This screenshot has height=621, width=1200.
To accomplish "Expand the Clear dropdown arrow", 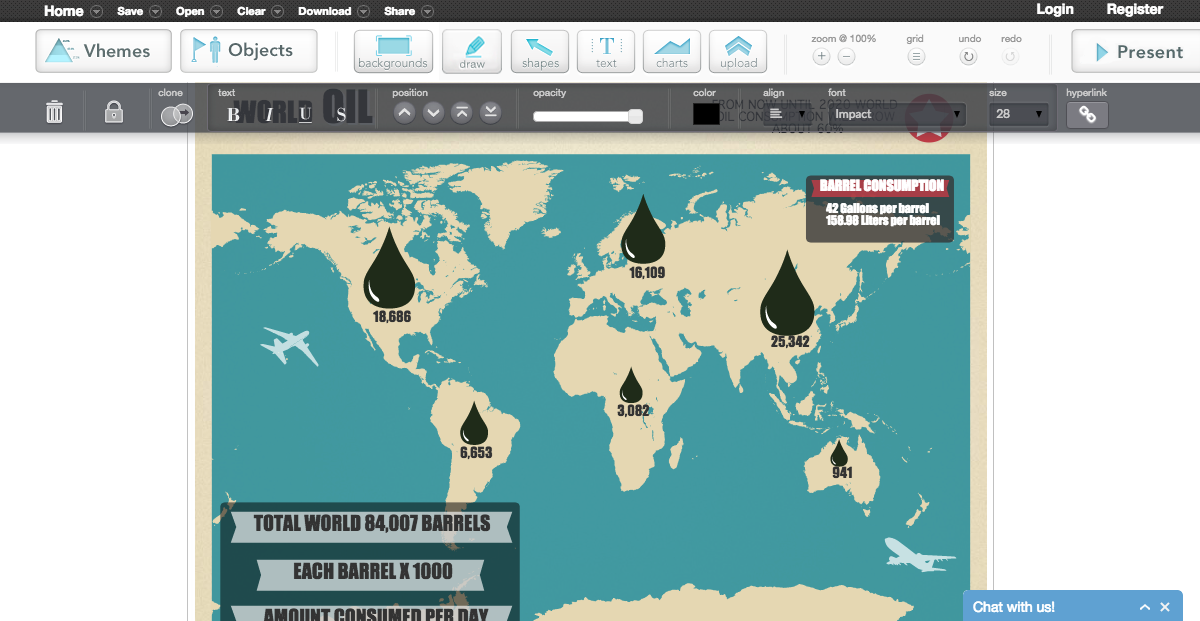I will coord(278,12).
